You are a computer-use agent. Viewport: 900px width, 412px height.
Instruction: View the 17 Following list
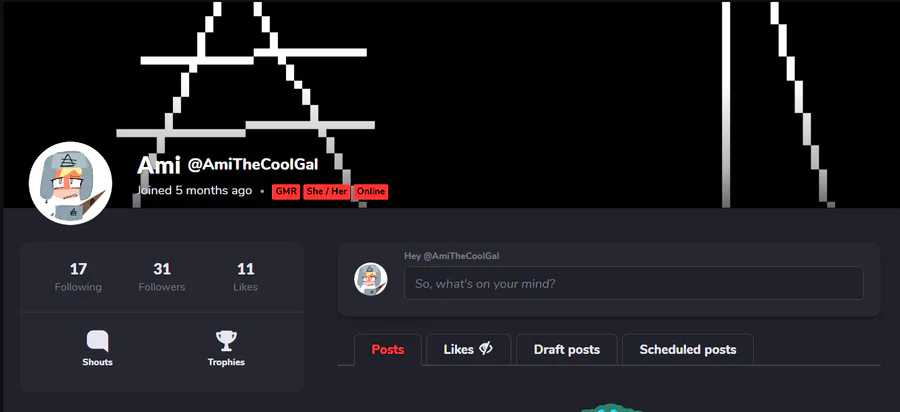coord(78,277)
